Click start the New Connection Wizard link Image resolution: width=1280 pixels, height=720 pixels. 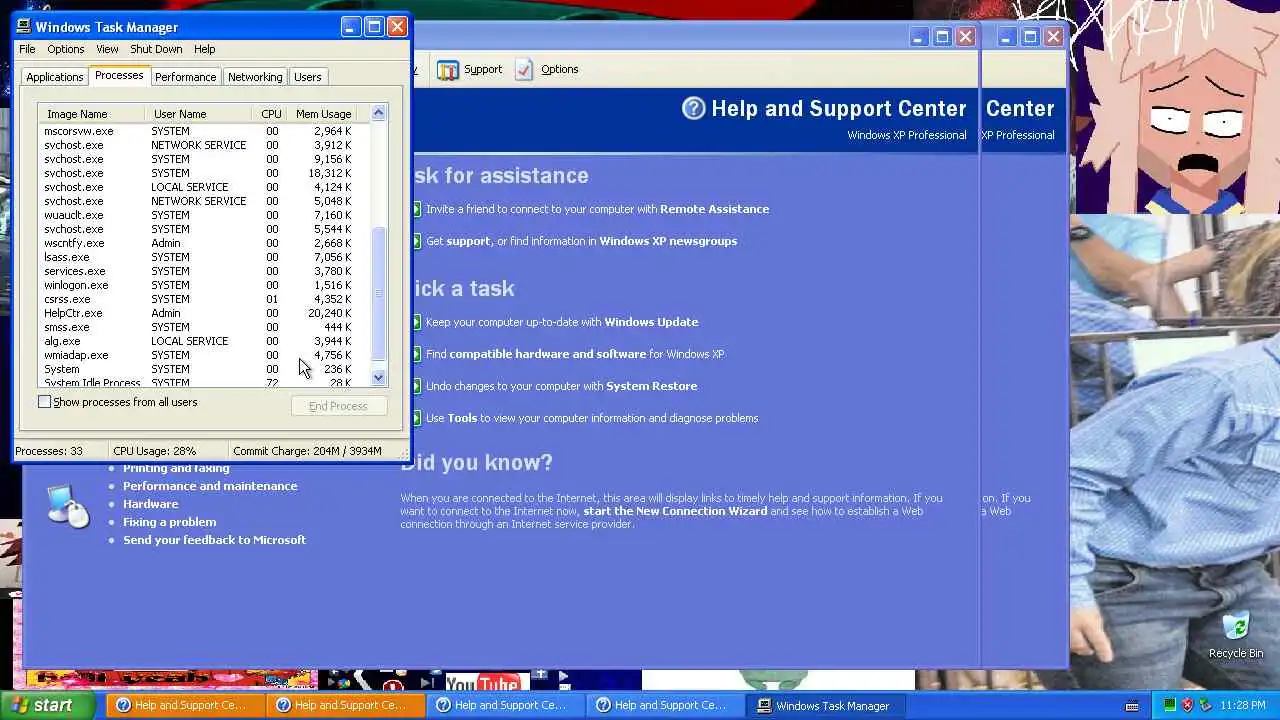click(675, 511)
